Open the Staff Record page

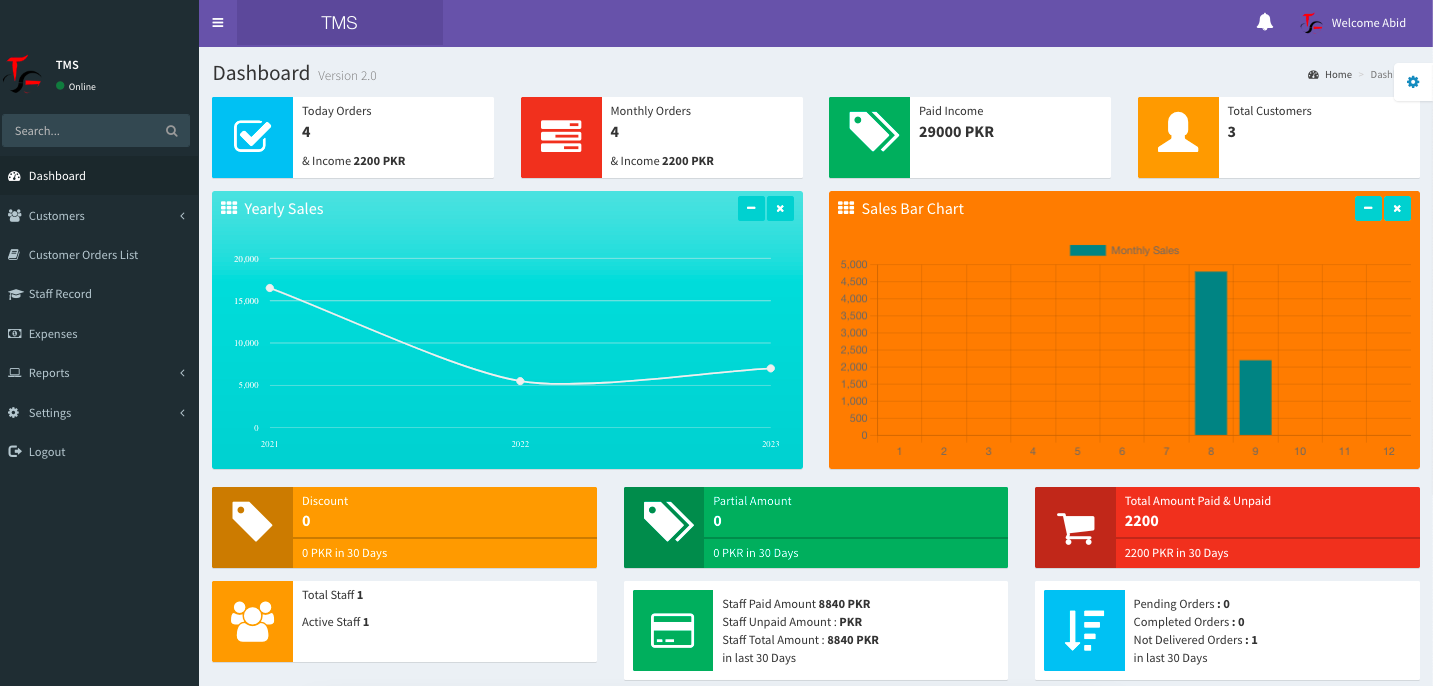(x=99, y=294)
